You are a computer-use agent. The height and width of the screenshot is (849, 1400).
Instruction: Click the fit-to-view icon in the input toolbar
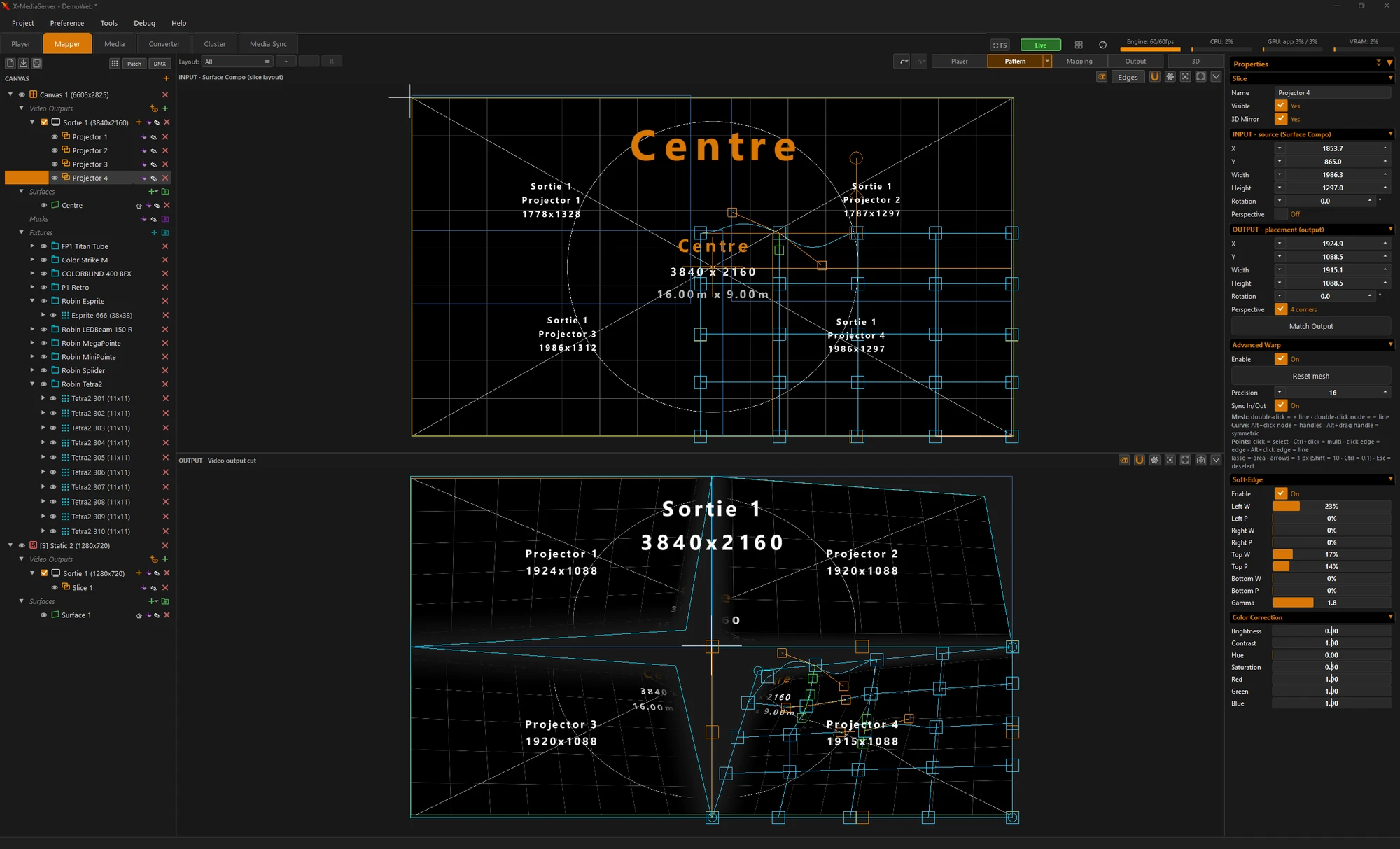pyautogui.click(x=1185, y=77)
